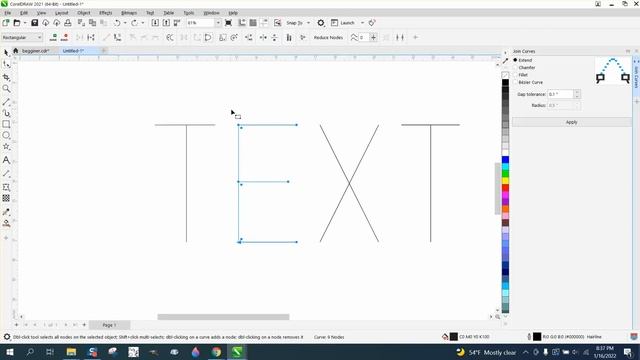
Task: Select the Pick tool in toolbox
Action: point(6,53)
